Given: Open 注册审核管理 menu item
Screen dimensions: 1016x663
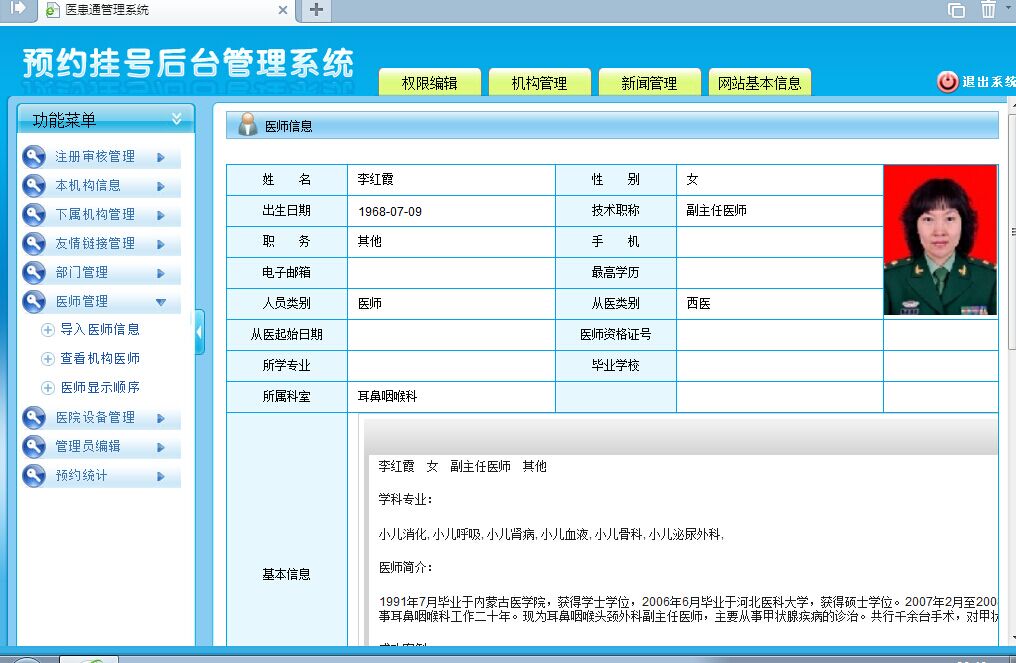Looking at the screenshot, I should (x=95, y=157).
